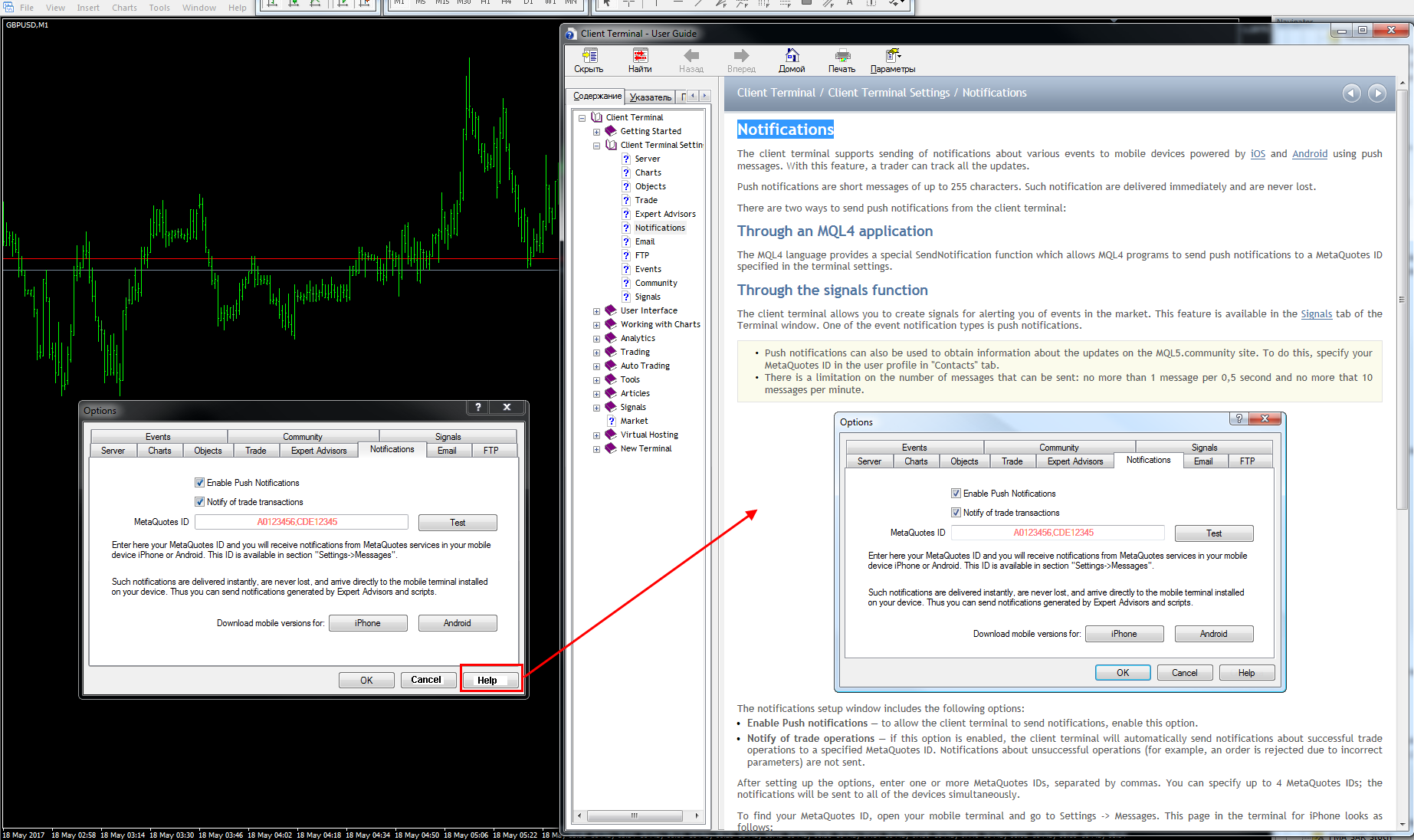Expand the Working with Charts node
Viewport: 1414px width, 840px height.
pos(596,325)
